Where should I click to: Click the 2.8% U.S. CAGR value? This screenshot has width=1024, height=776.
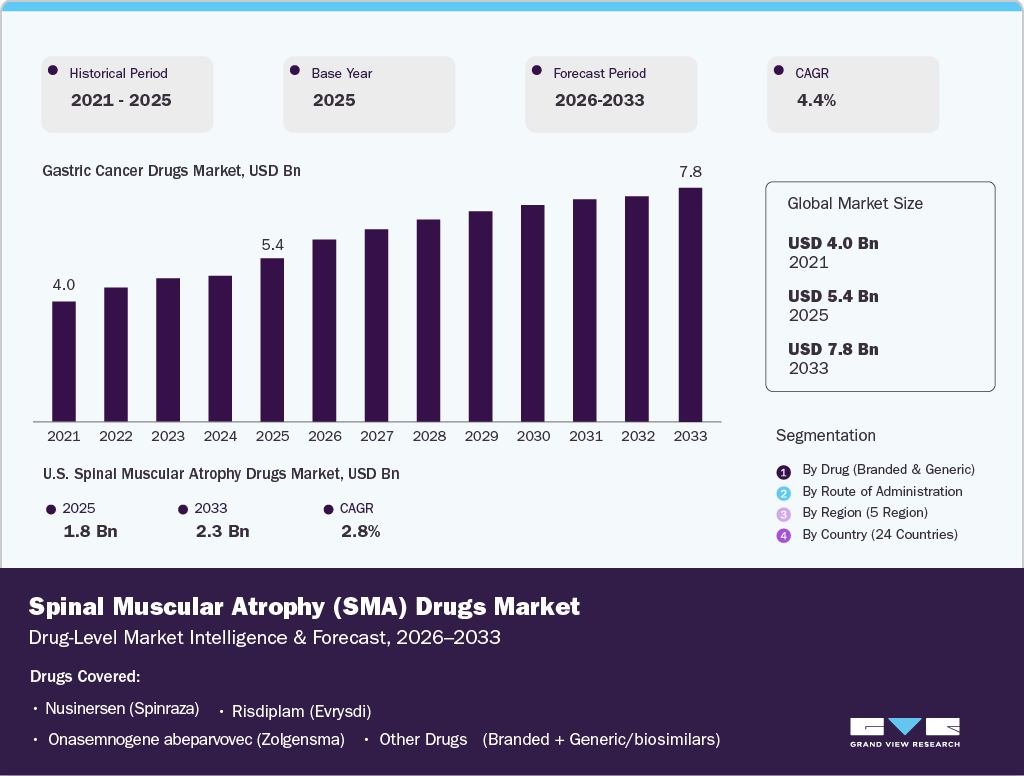pos(360,531)
